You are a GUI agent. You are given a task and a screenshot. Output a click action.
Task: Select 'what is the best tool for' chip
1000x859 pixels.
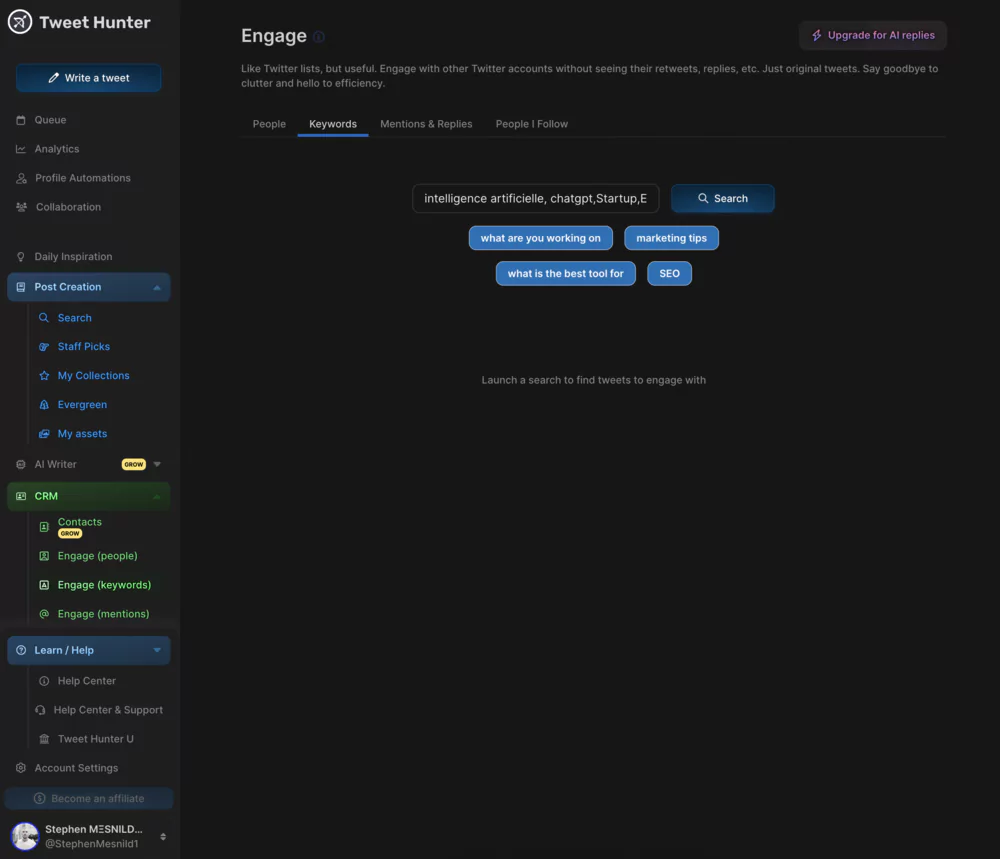[x=566, y=274]
